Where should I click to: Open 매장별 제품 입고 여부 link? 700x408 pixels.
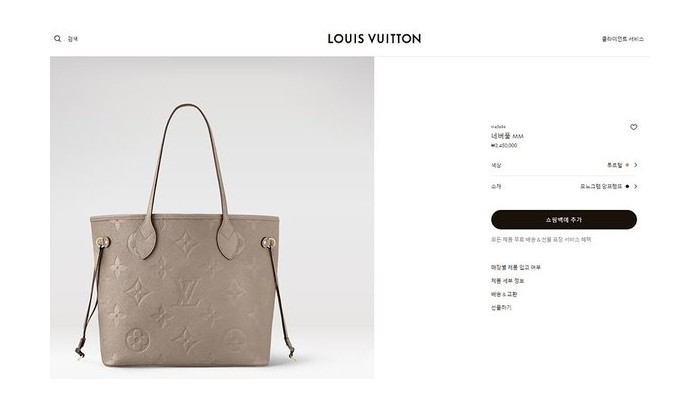click(x=516, y=267)
